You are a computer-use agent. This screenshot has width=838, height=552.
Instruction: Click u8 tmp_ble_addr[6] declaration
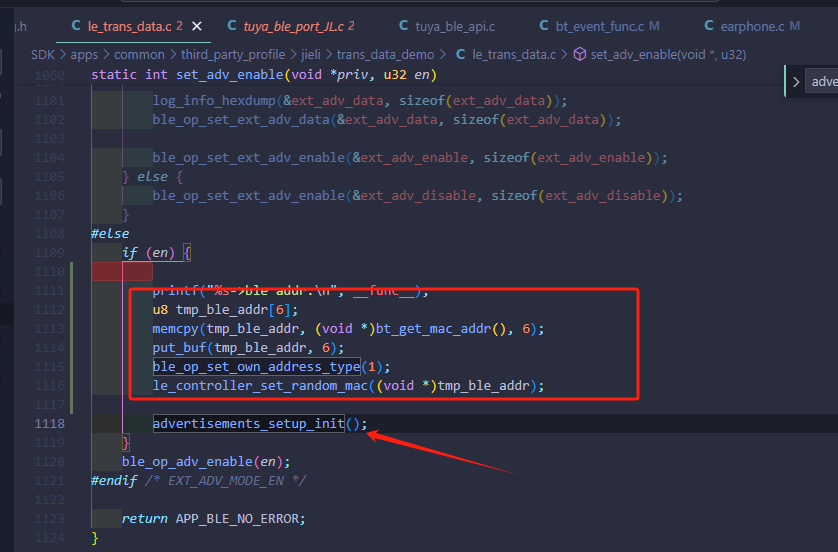click(225, 309)
